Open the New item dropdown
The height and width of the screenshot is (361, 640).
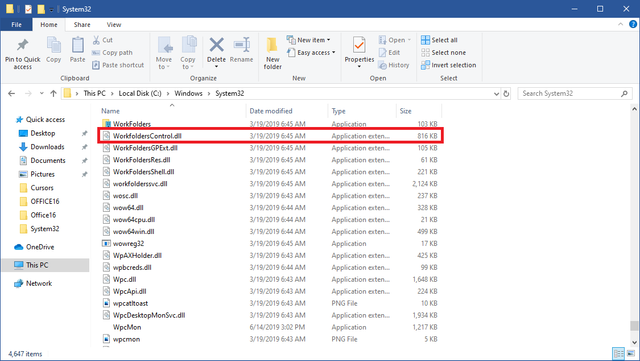(309, 40)
